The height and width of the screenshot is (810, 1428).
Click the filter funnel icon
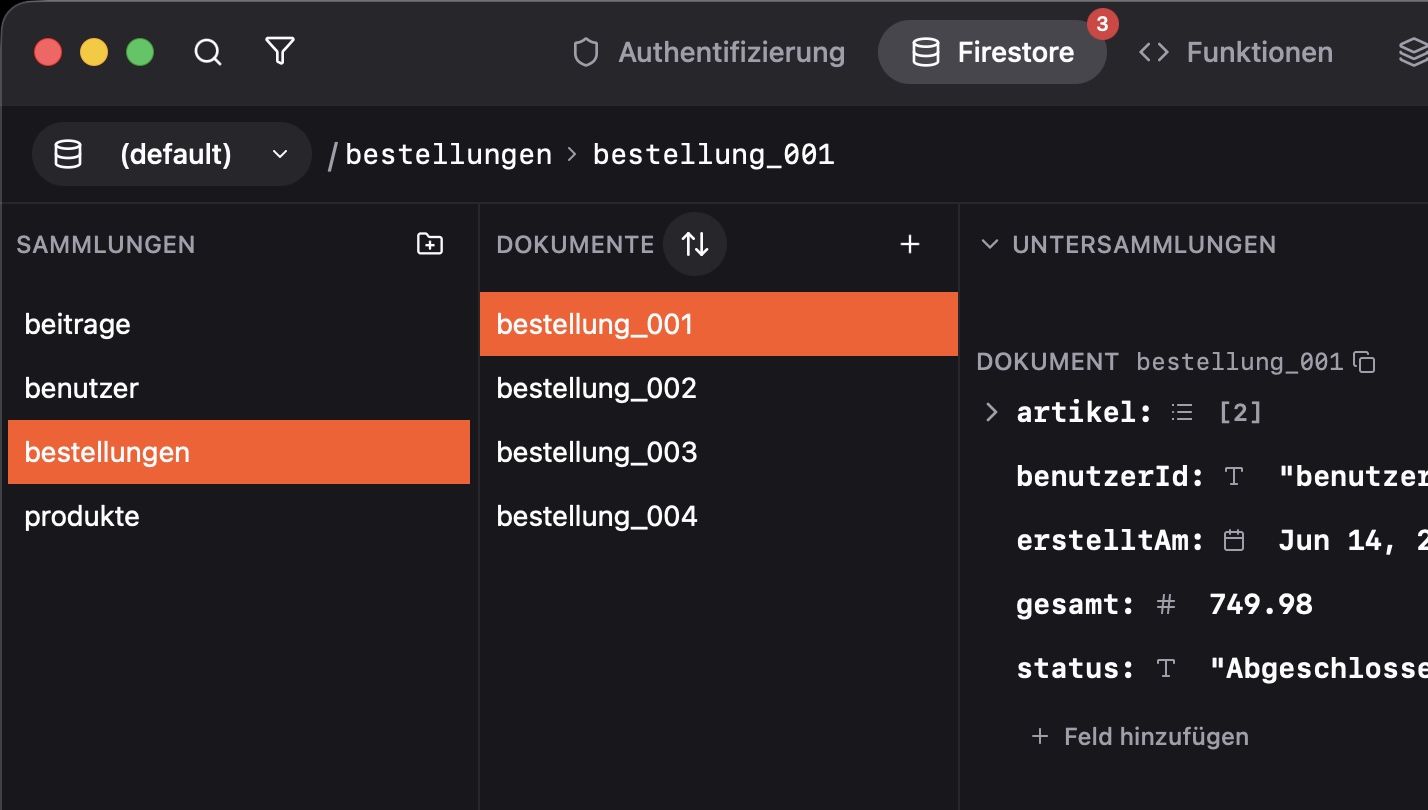point(280,51)
